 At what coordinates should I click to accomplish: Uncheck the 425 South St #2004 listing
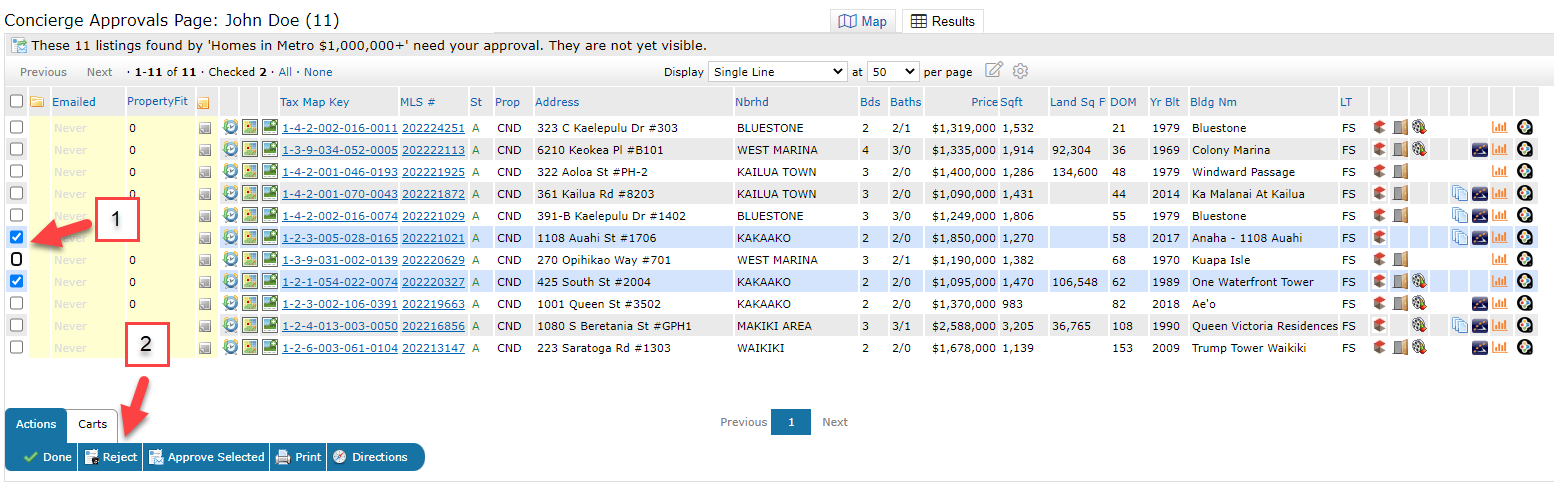point(16,282)
